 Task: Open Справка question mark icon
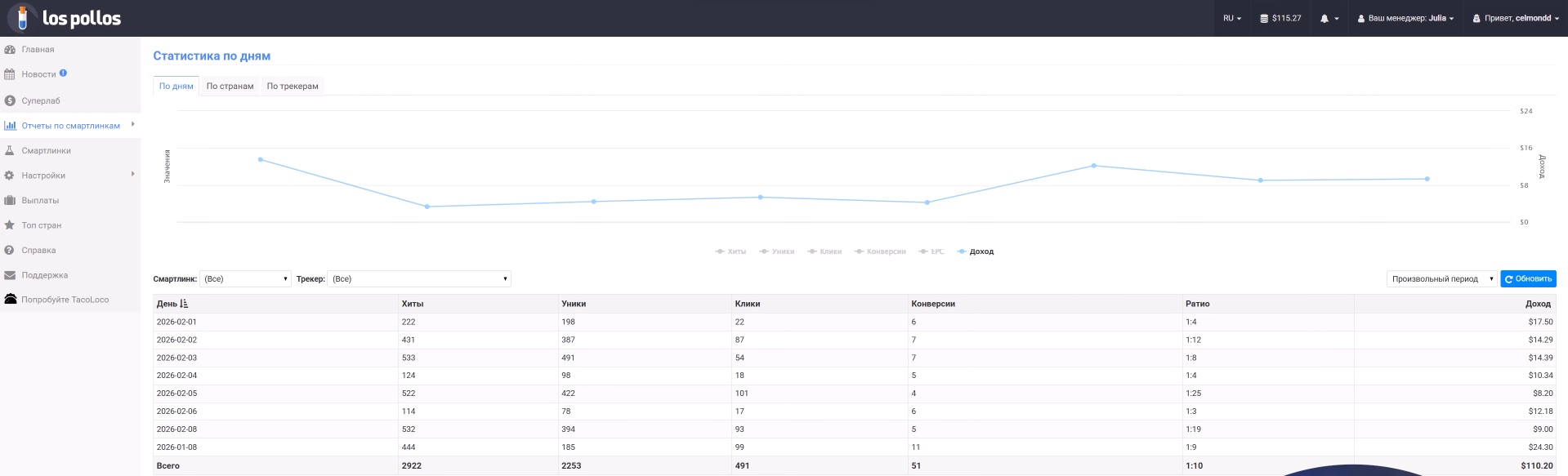click(x=10, y=251)
